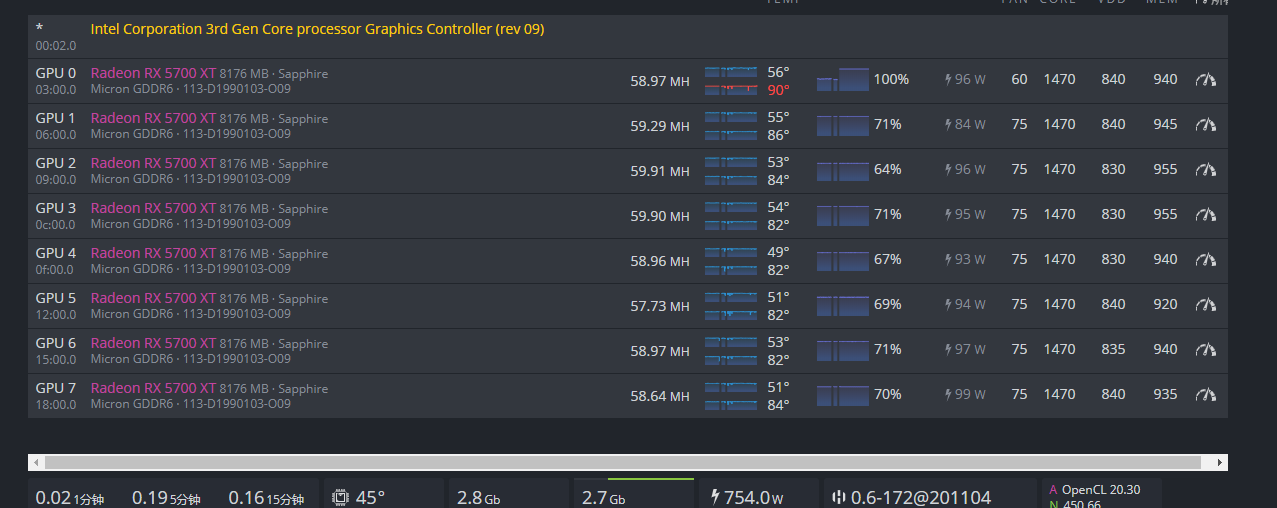
Task: Select Radeon RX 5700 XT name in GPU 0 row
Action: 153,73
